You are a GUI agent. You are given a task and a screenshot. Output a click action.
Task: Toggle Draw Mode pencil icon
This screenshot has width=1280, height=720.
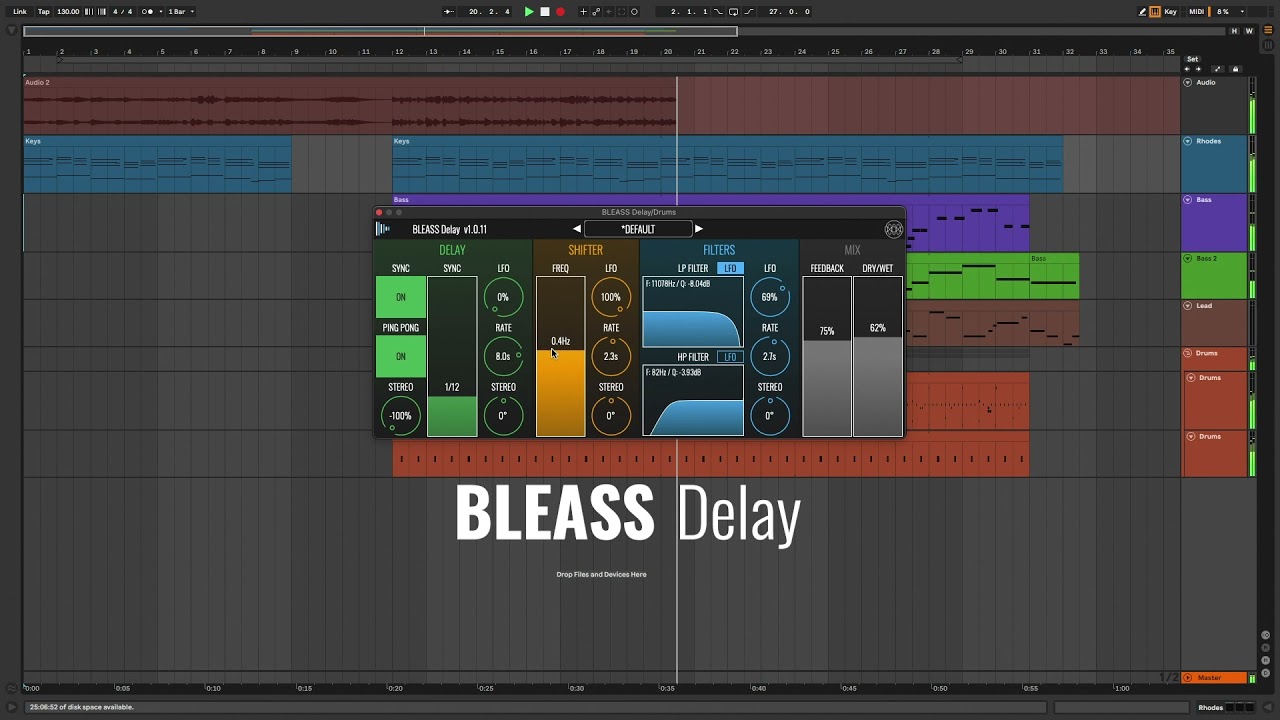(1142, 12)
